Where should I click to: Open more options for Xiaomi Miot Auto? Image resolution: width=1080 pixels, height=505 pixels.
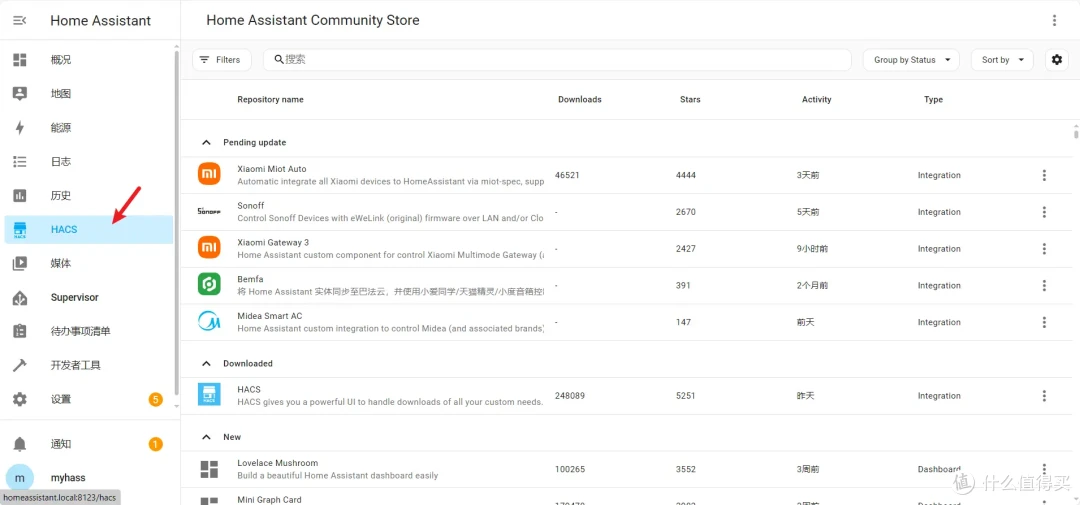(x=1044, y=175)
